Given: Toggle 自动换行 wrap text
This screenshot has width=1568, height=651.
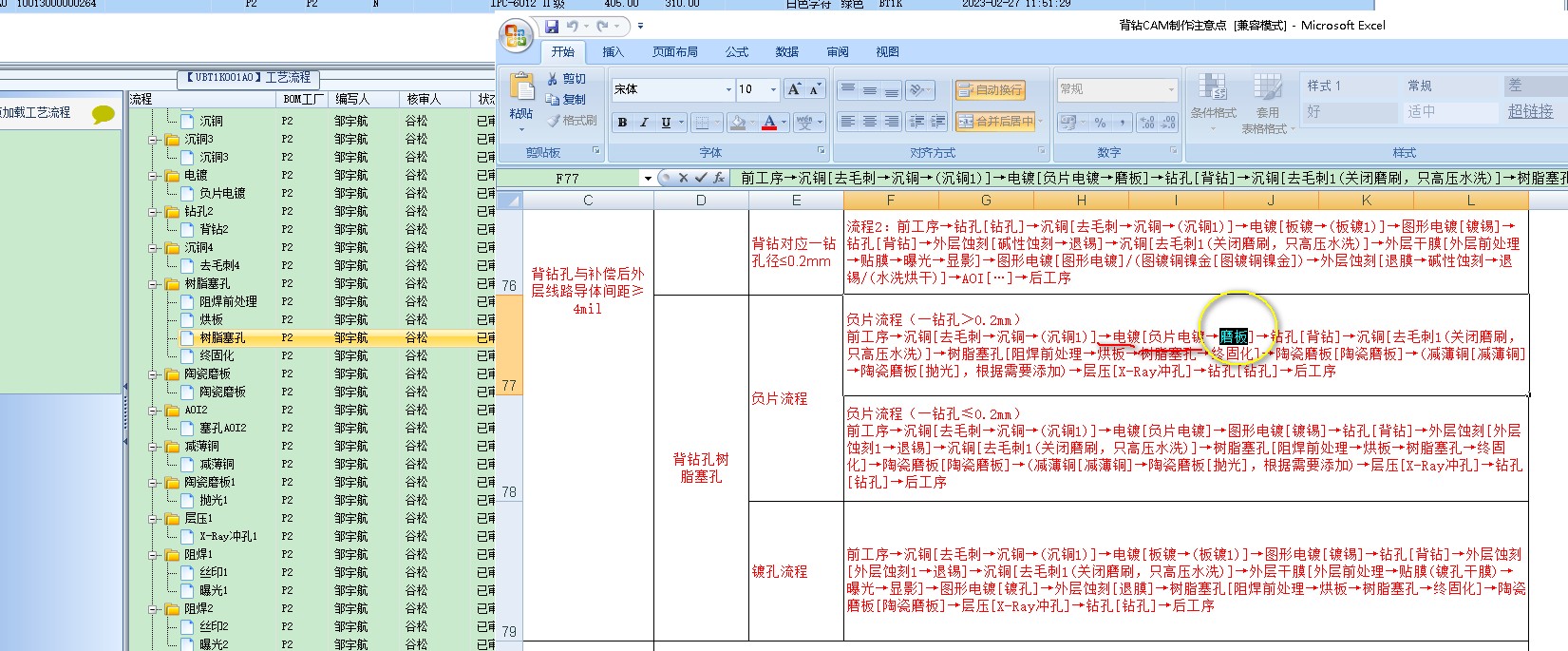Looking at the screenshot, I should (990, 90).
